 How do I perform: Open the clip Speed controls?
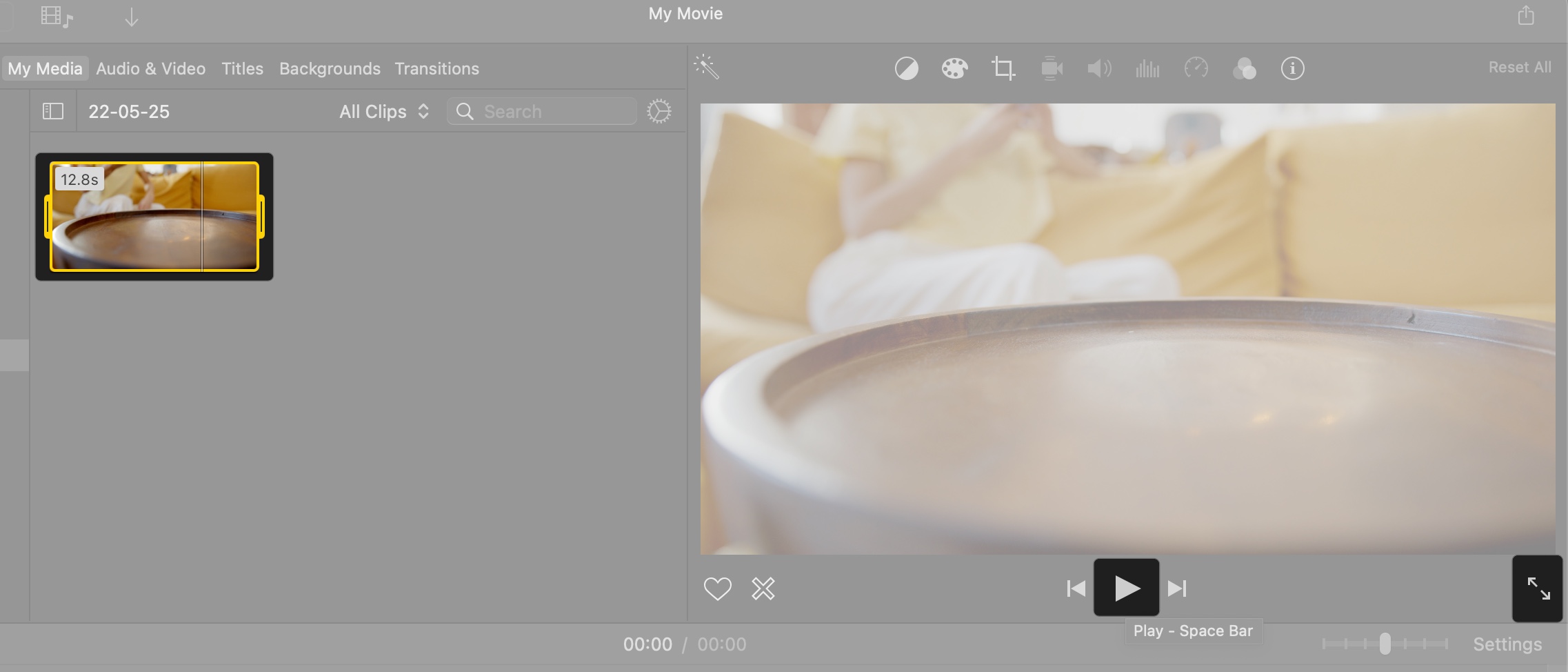click(1196, 68)
